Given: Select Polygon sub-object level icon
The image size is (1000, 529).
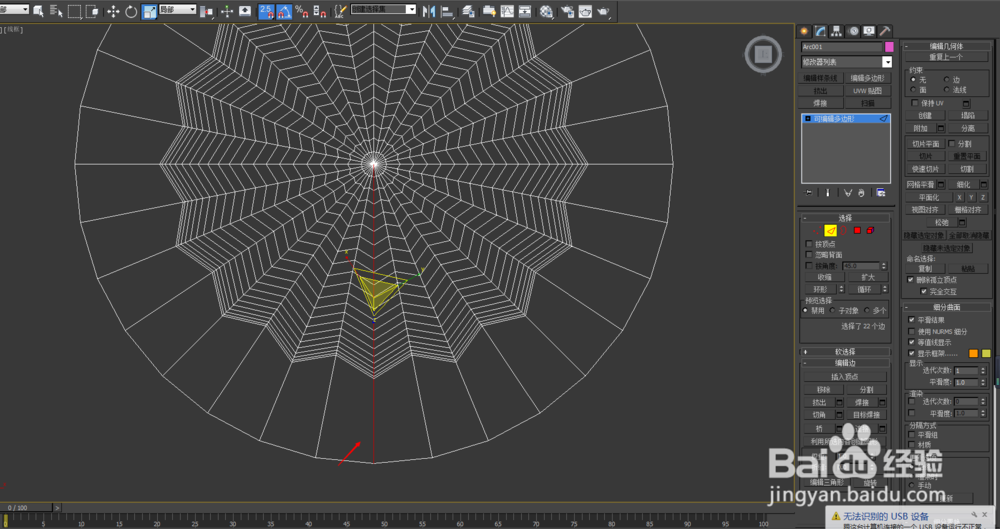Looking at the screenshot, I should coord(857,230).
